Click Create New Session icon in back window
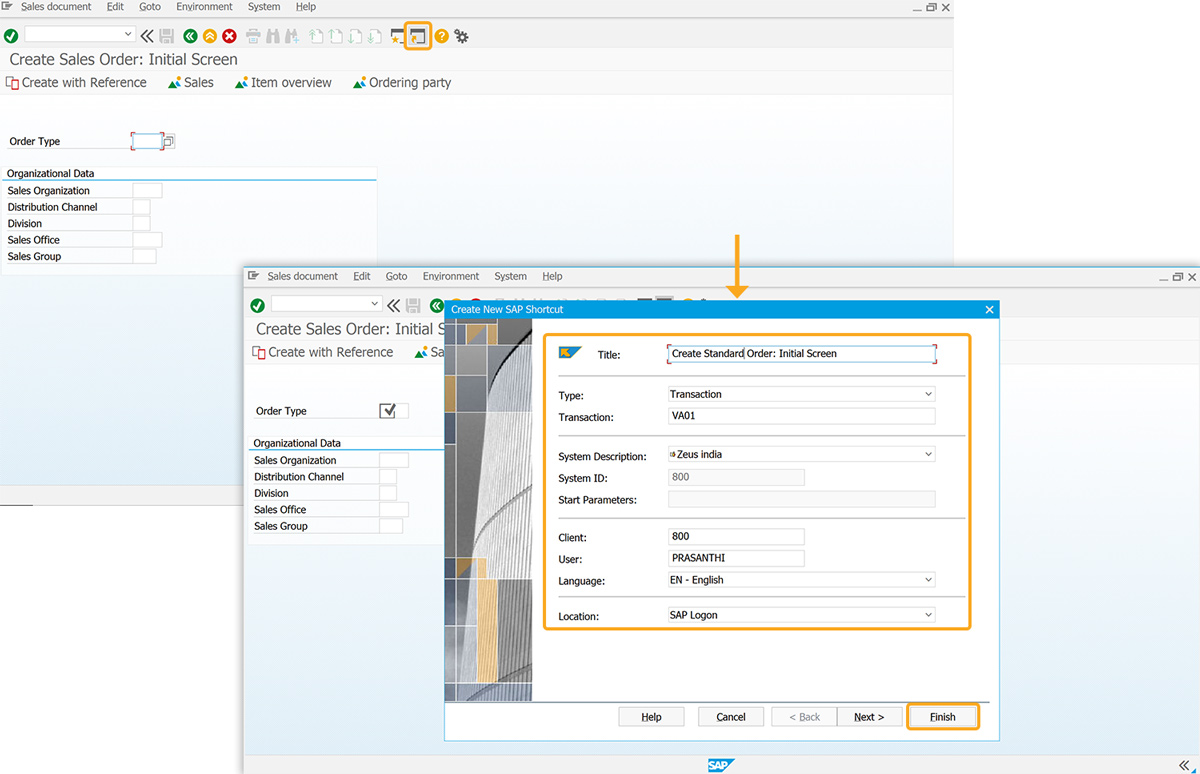The height and width of the screenshot is (774, 1200). (397, 36)
